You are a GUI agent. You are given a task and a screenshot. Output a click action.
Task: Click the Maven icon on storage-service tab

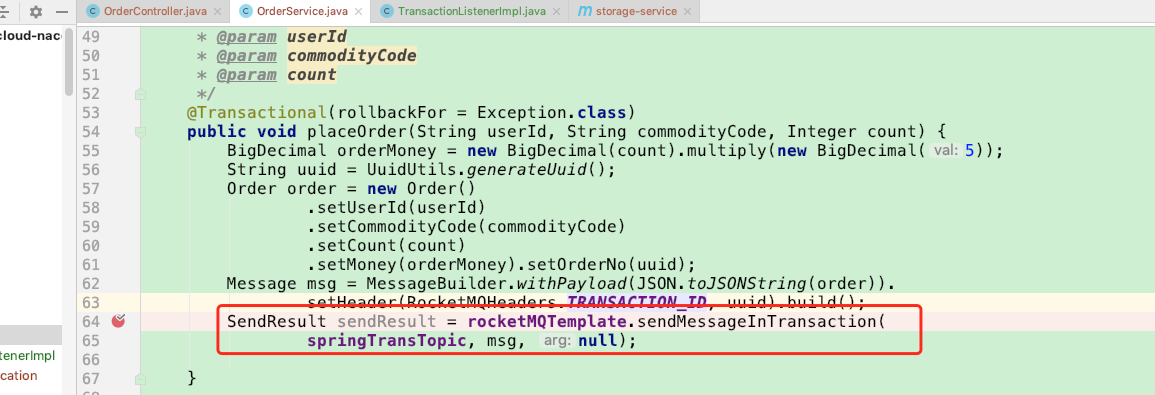pos(585,11)
